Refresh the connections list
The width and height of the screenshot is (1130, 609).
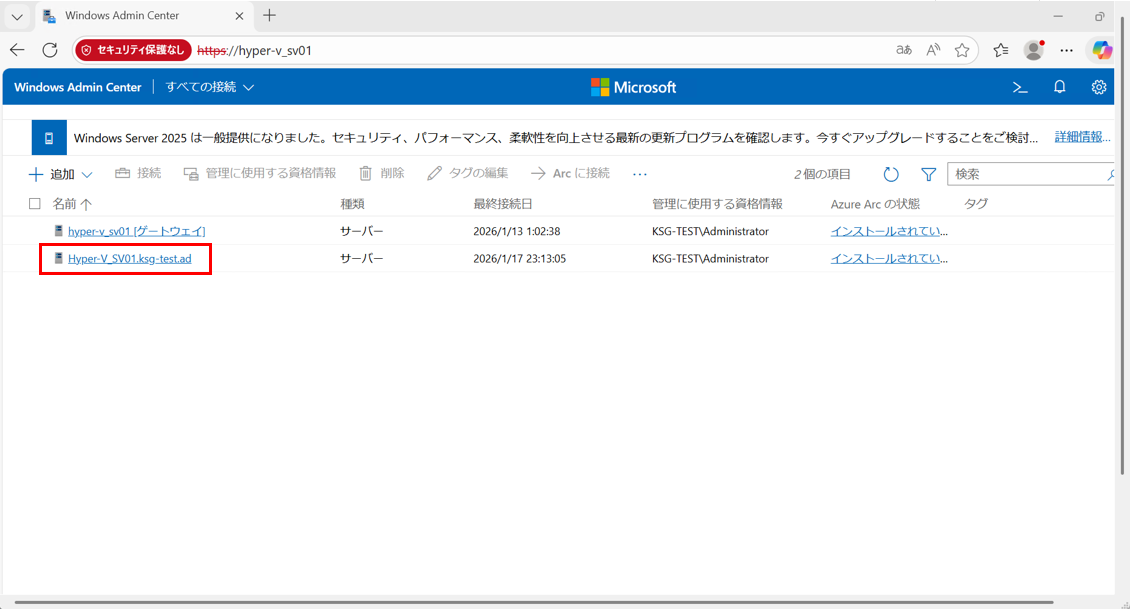tap(891, 174)
